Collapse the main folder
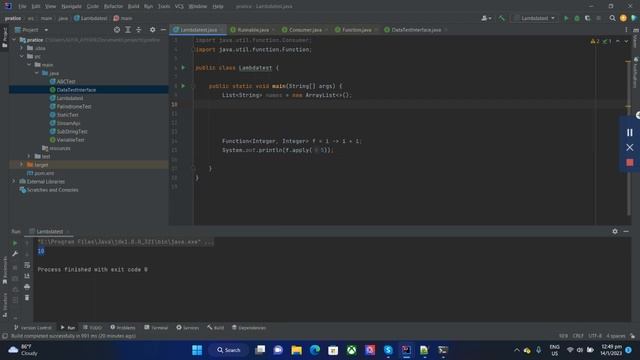Image resolution: width=640 pixels, height=360 pixels. 29,65
